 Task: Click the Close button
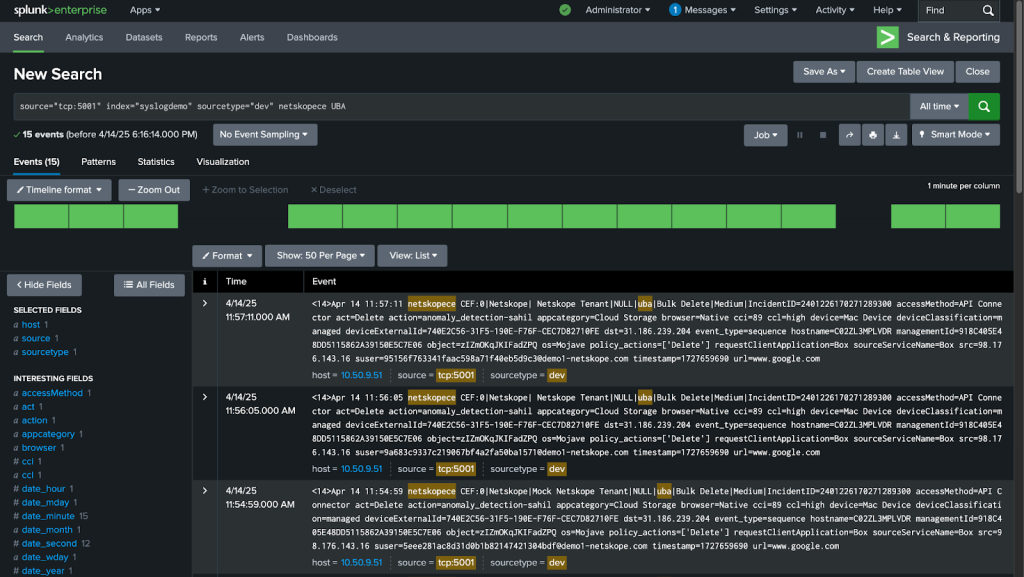pos(978,72)
